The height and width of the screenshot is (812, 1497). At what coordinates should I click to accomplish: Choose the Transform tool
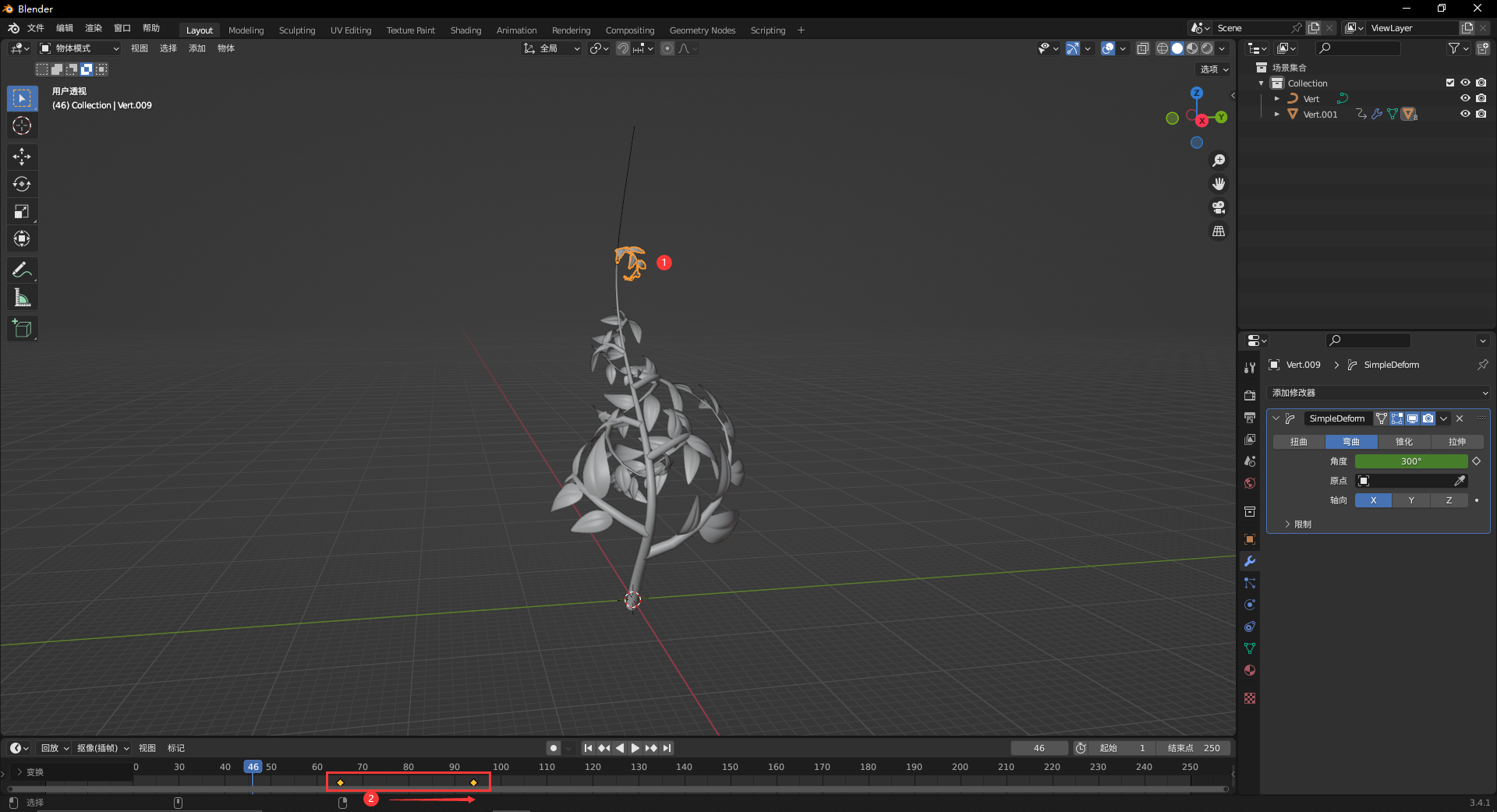click(22, 238)
